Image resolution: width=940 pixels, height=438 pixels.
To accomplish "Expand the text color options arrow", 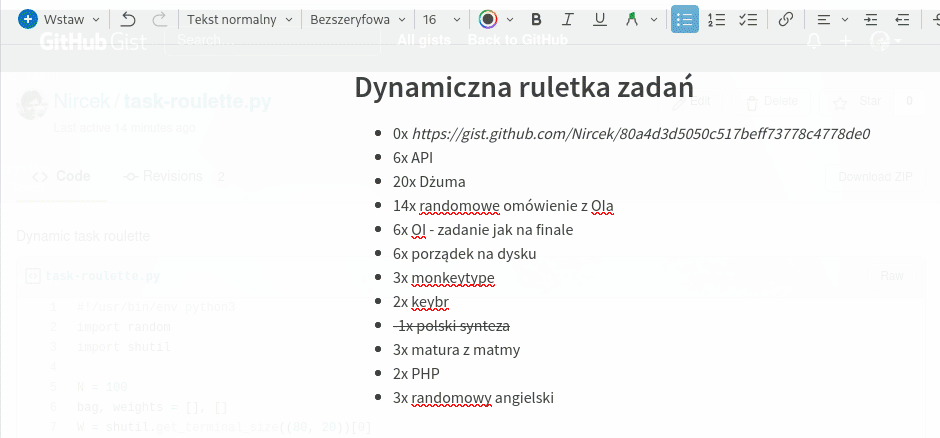I will click(x=510, y=20).
